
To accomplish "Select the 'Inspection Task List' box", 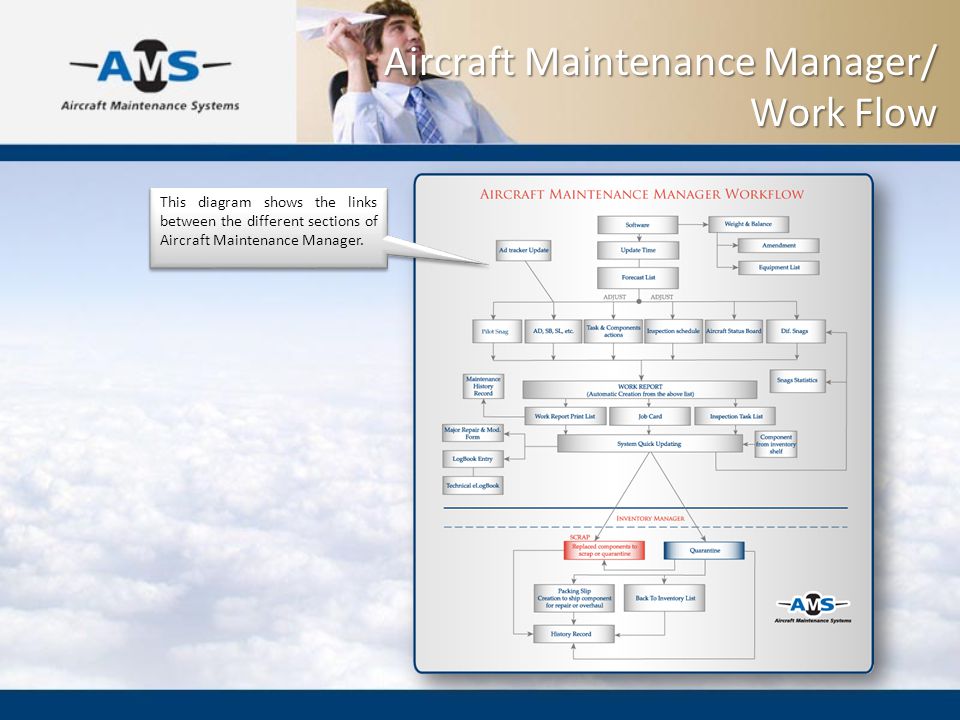I will coord(735,416).
